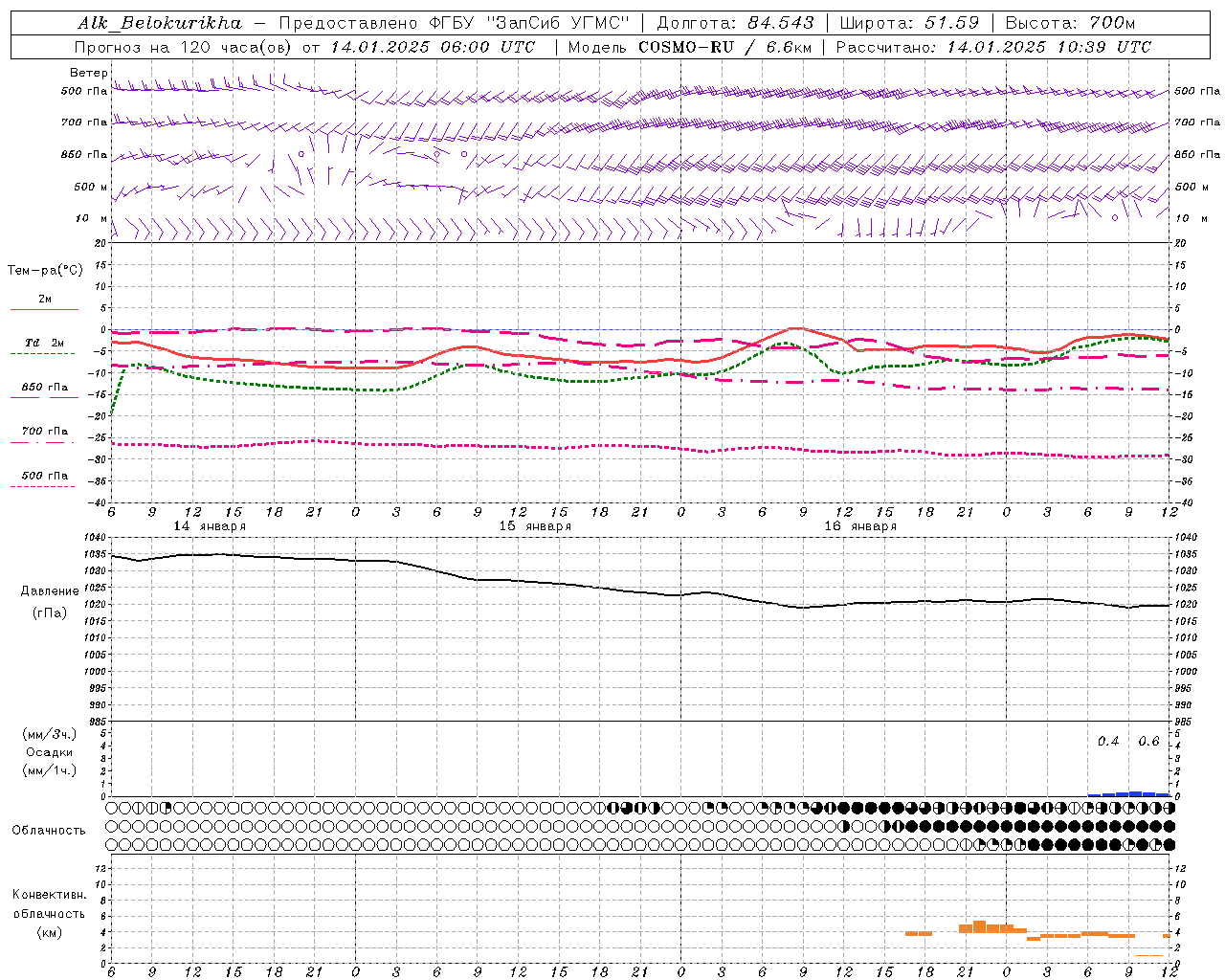This screenshot has height=980, width=1225.
Task: Click the dashed line sample under Td 2м legend
Action: [x=42, y=354]
